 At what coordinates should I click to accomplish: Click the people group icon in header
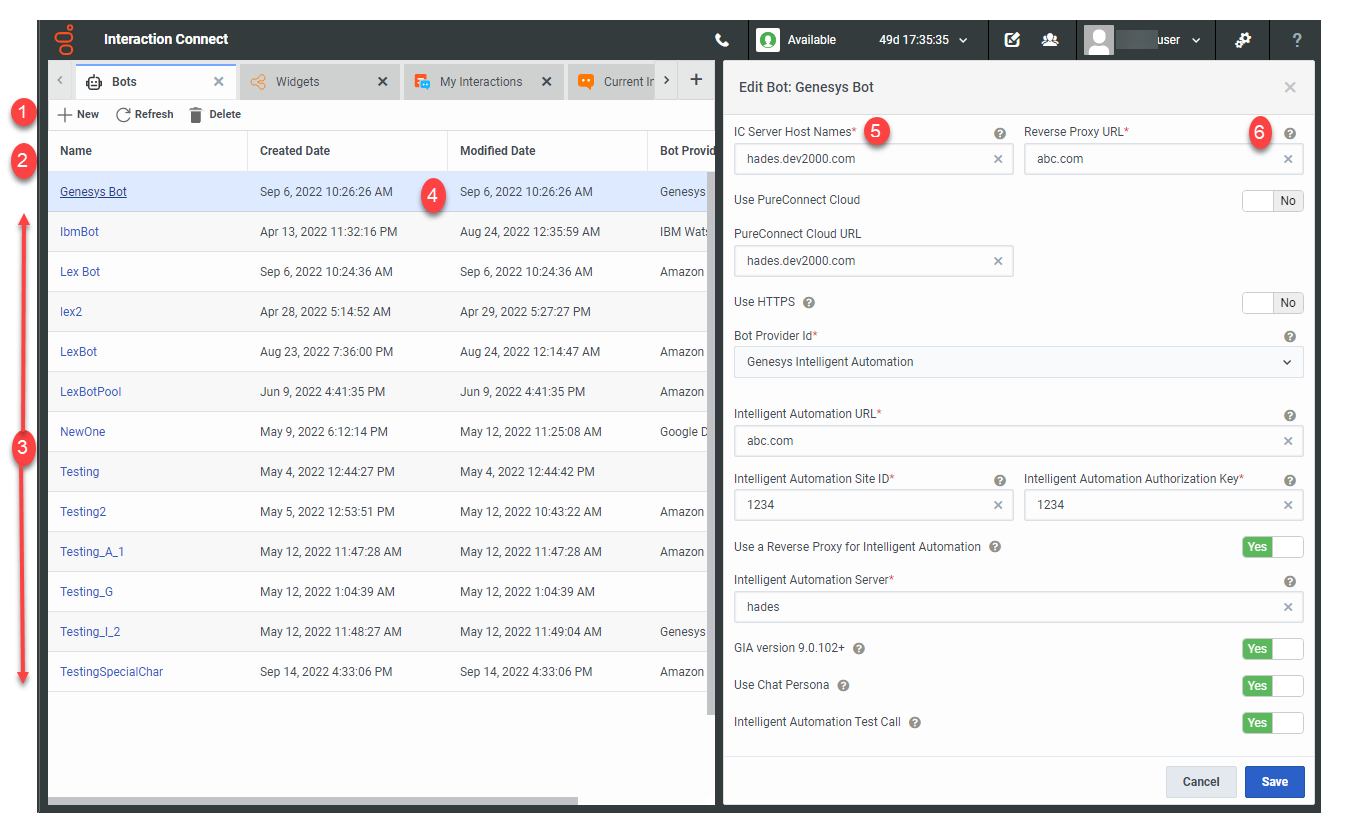click(1050, 40)
